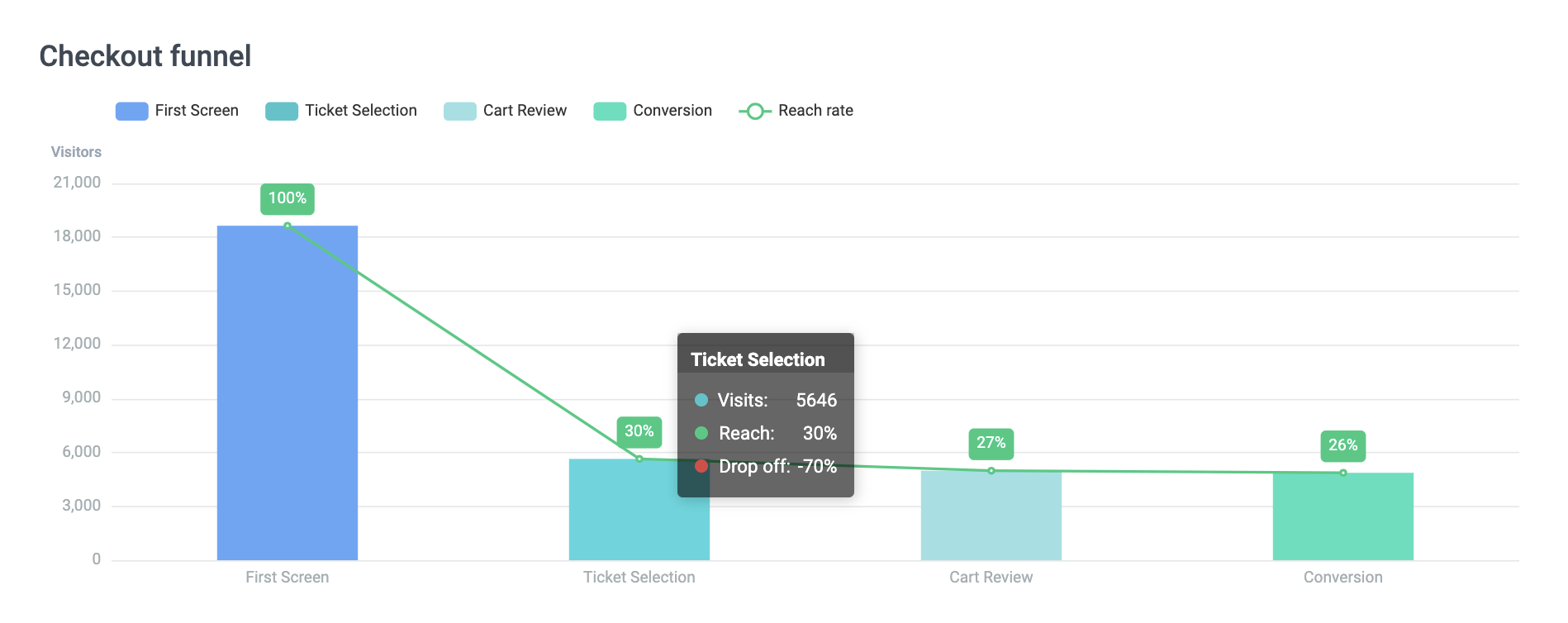This screenshot has width=1568, height=623.
Task: Click the Checkout funnel title
Action: point(145,56)
